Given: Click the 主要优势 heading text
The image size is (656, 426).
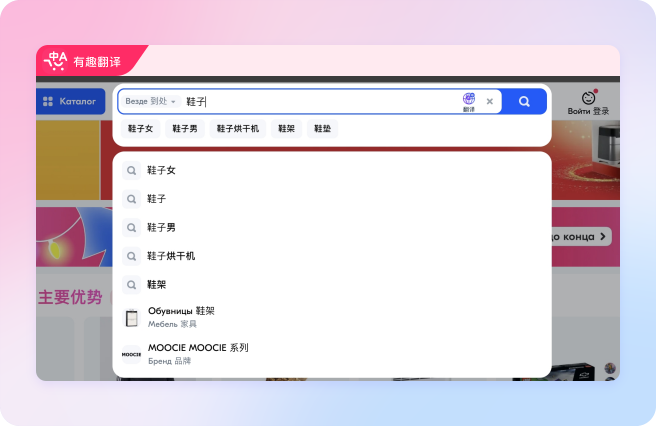Looking at the screenshot, I should pyautogui.click(x=70, y=298).
